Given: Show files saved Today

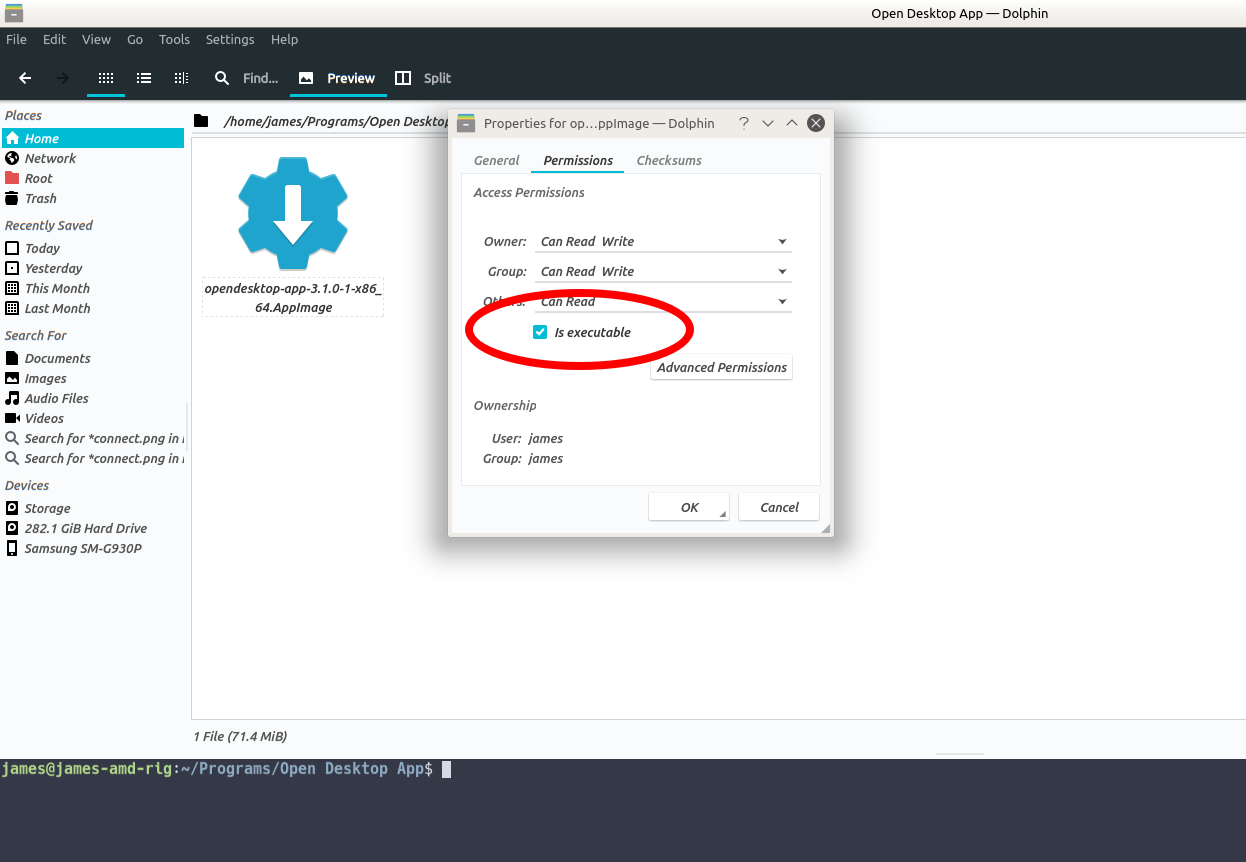Looking at the screenshot, I should pyautogui.click(x=93, y=248).
